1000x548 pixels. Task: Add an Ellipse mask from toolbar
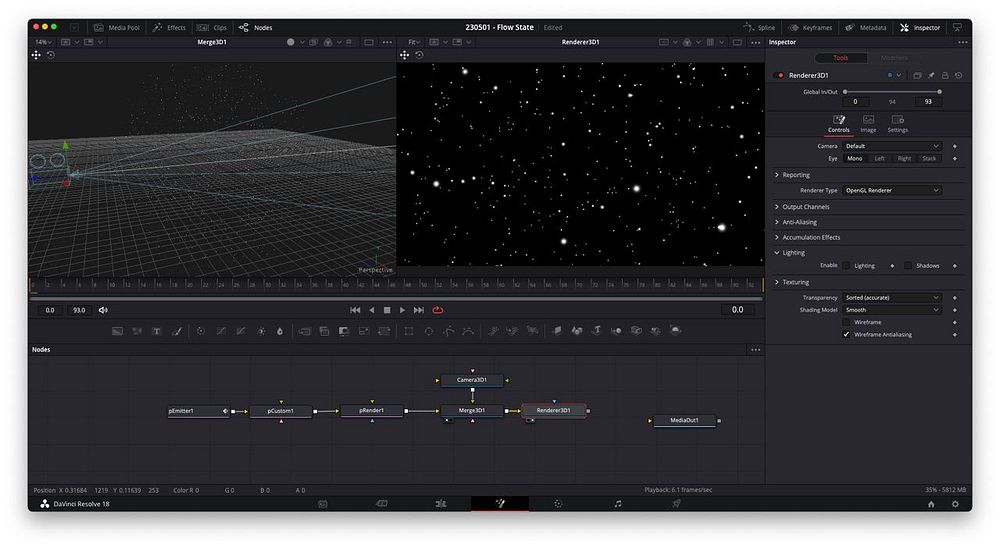(429, 331)
